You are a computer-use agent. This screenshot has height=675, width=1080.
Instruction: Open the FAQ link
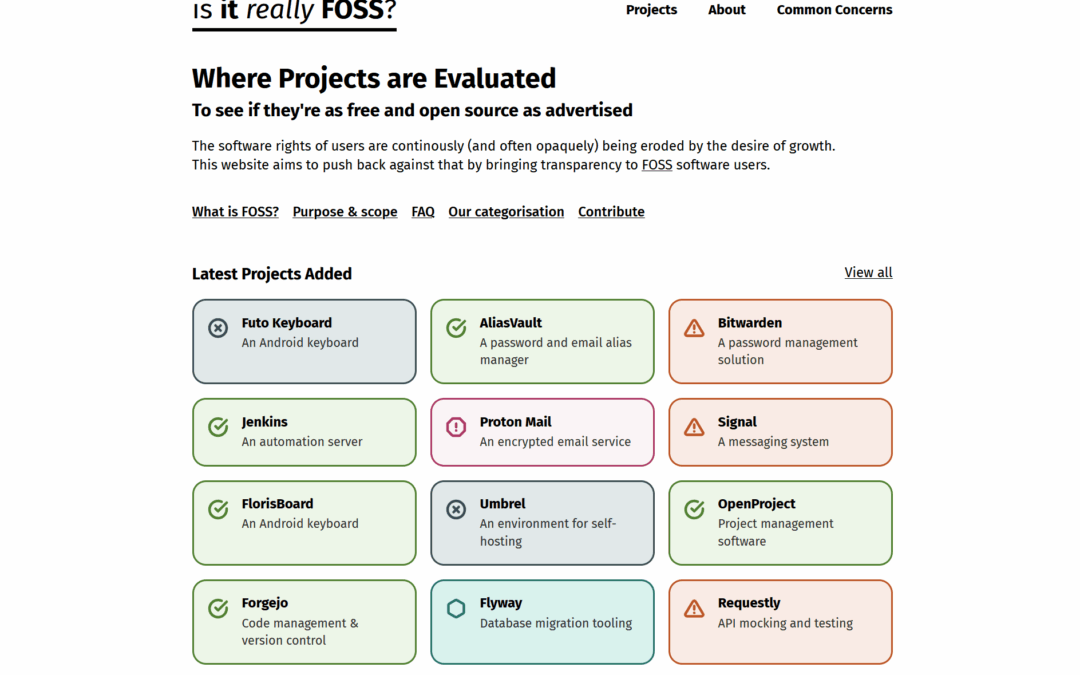(423, 211)
